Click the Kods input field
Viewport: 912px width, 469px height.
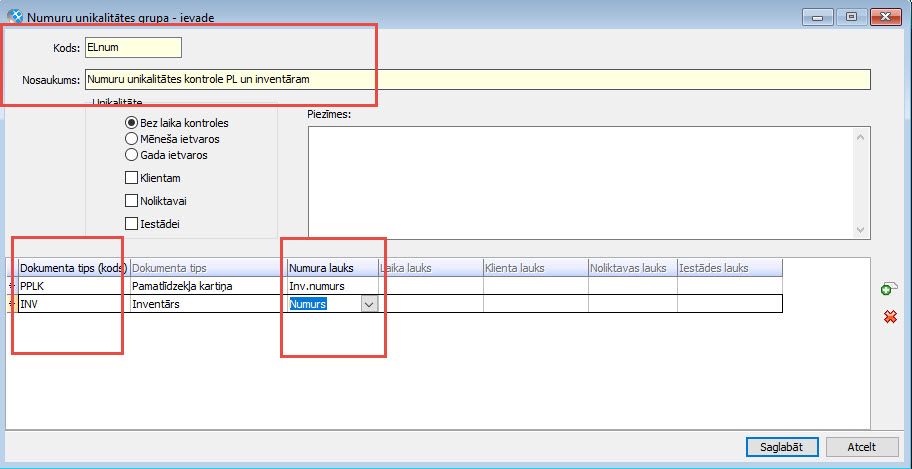(x=133, y=48)
